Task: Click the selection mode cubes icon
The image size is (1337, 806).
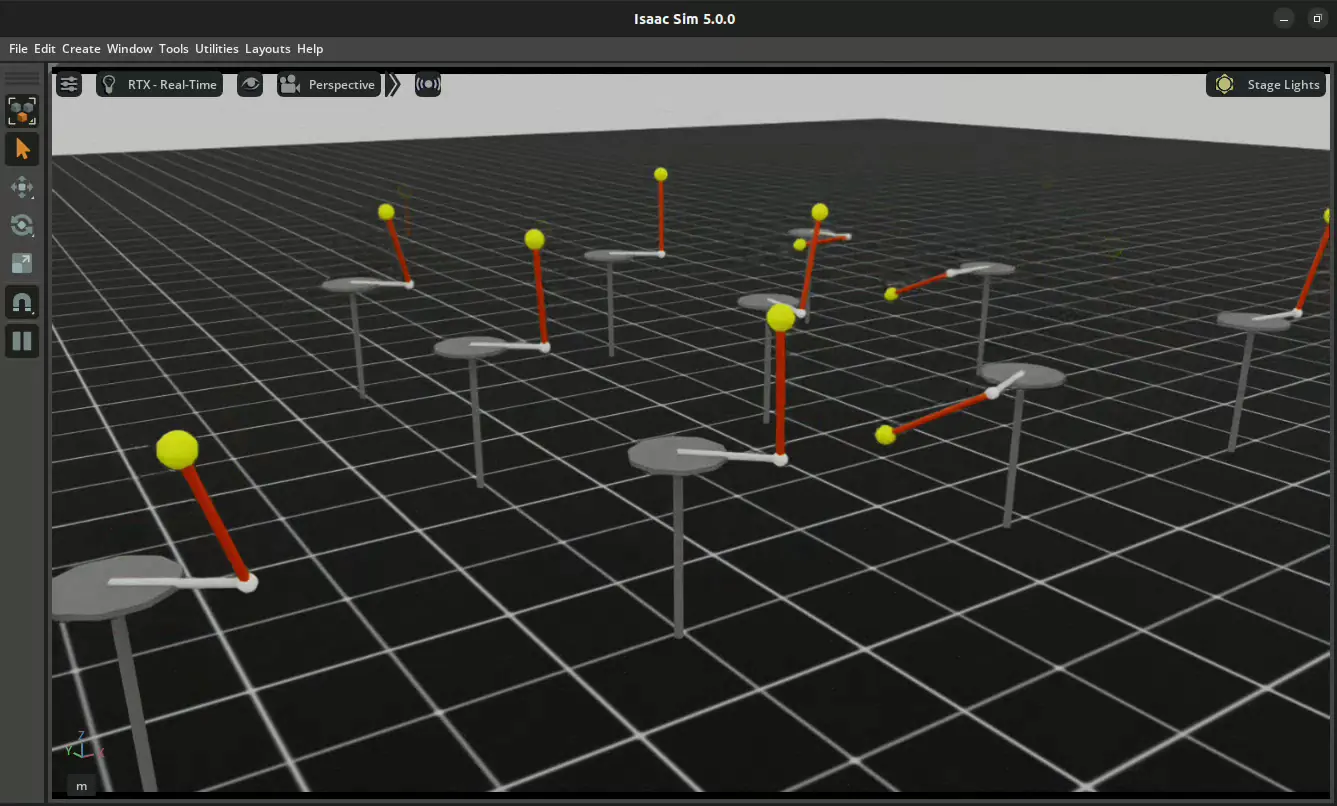Action: click(22, 111)
